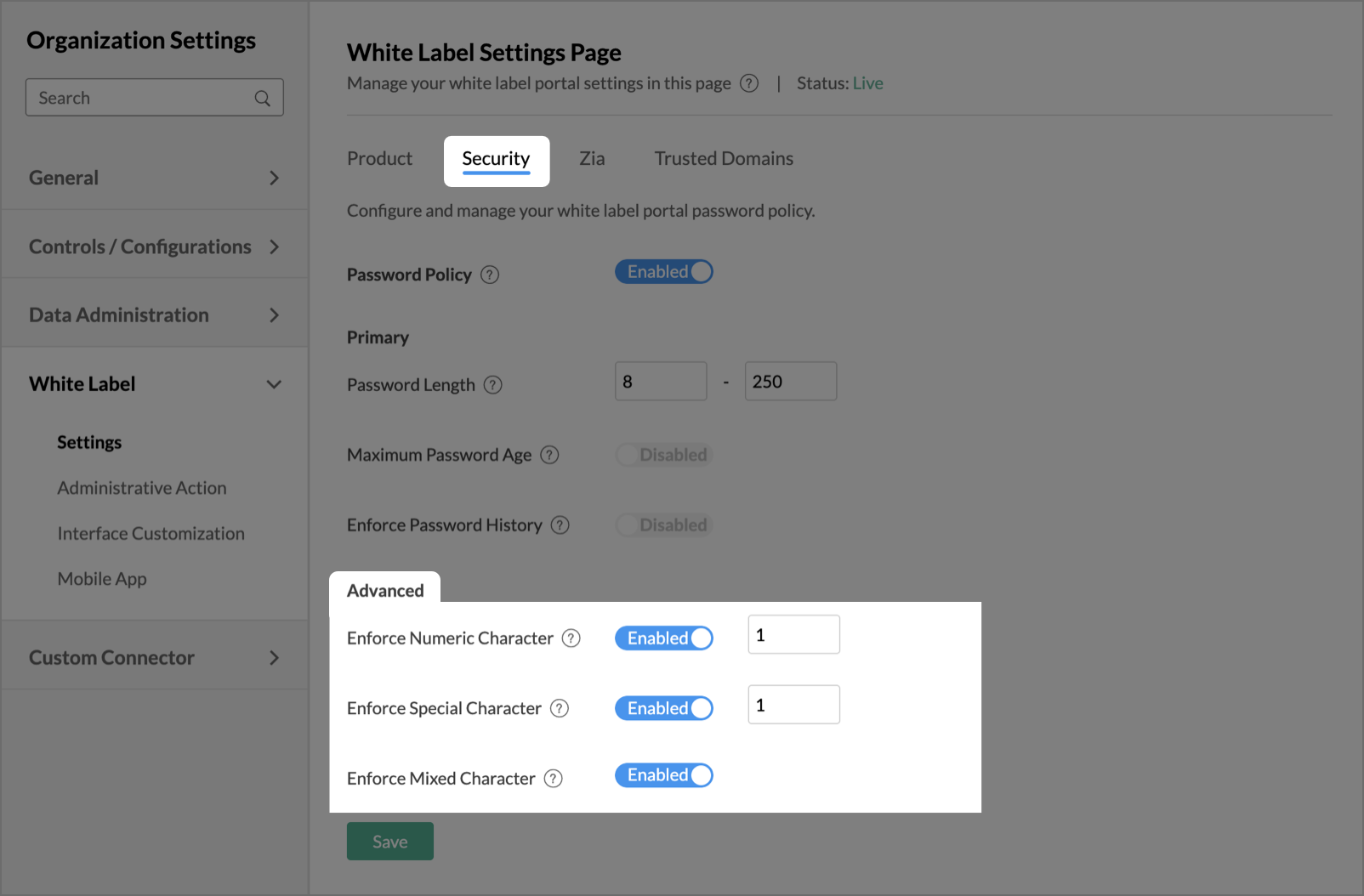Image resolution: width=1364 pixels, height=896 pixels.
Task: Click help icon beside Maximum Password Age
Action: 550,455
